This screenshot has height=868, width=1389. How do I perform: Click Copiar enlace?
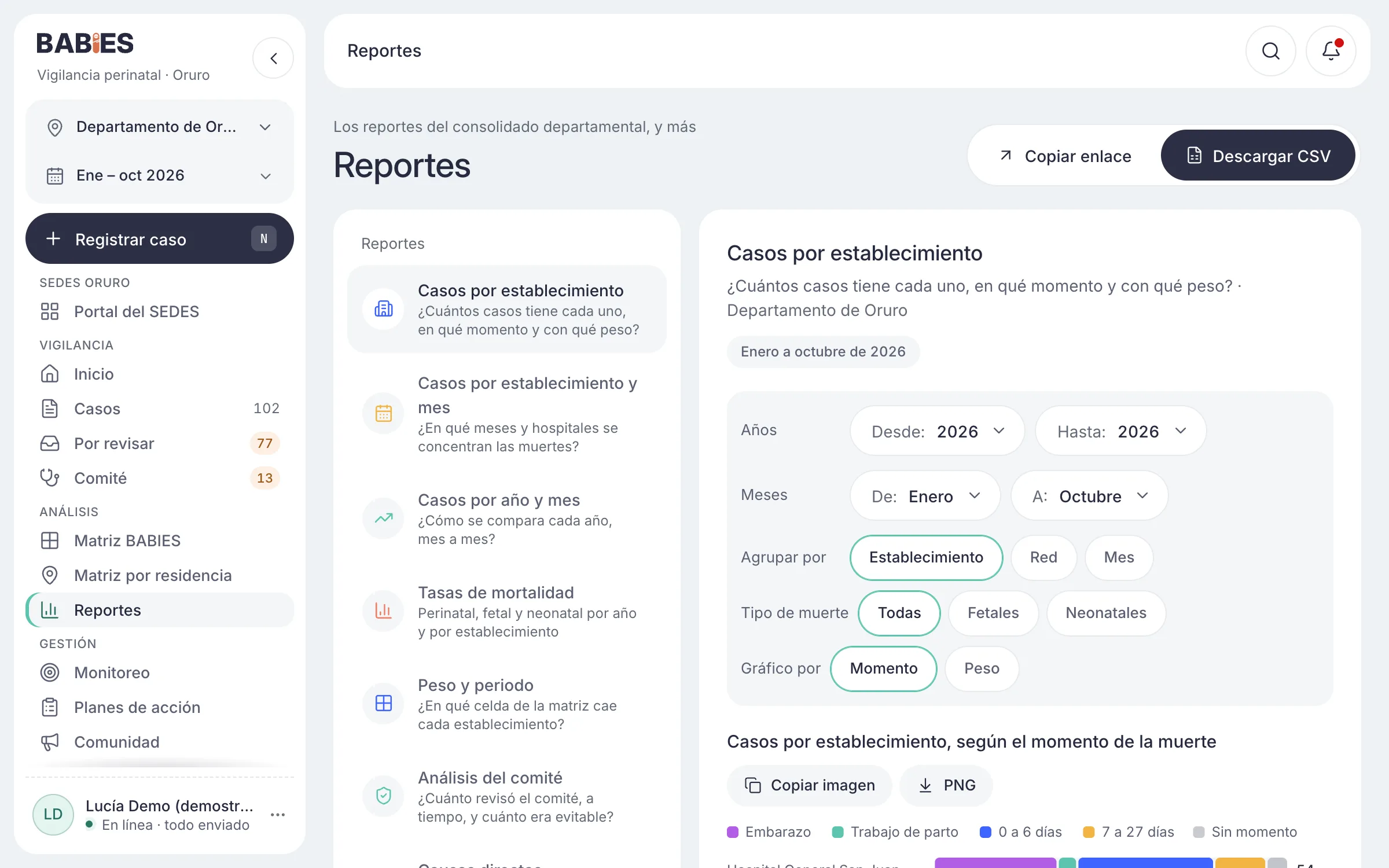click(x=1065, y=156)
